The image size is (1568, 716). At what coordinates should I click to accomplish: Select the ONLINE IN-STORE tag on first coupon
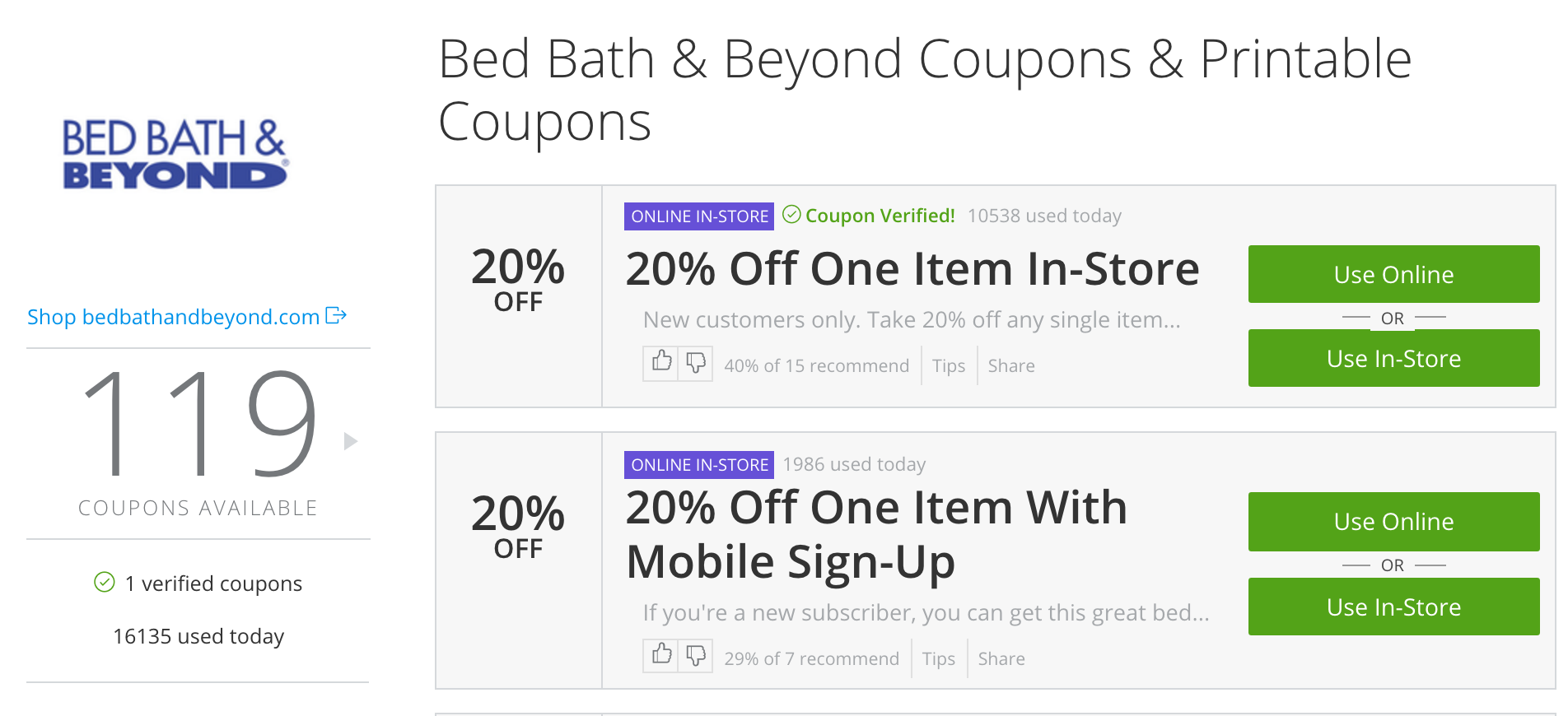(698, 216)
